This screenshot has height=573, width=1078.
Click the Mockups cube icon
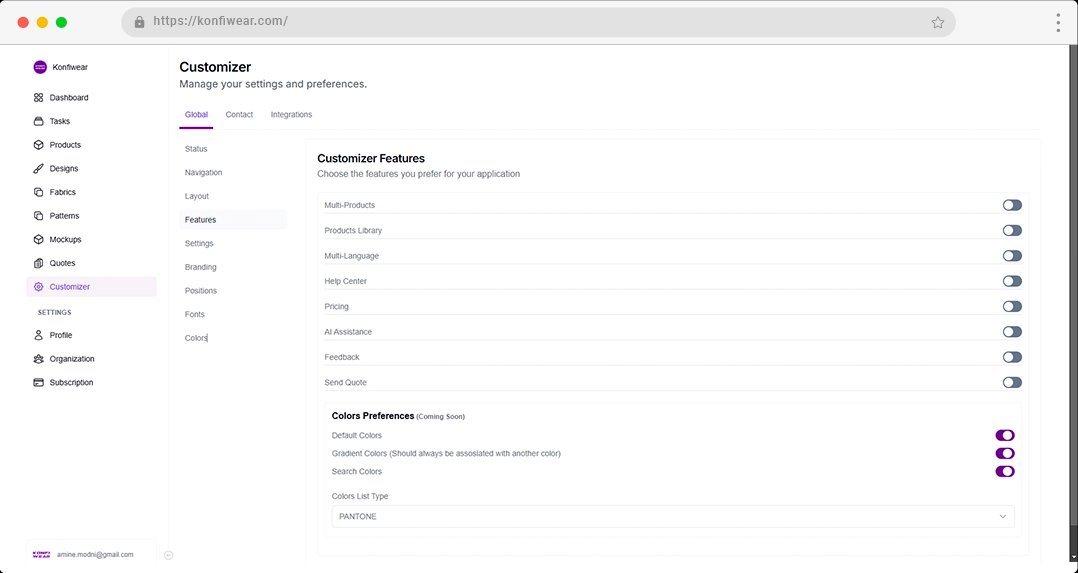click(39, 240)
